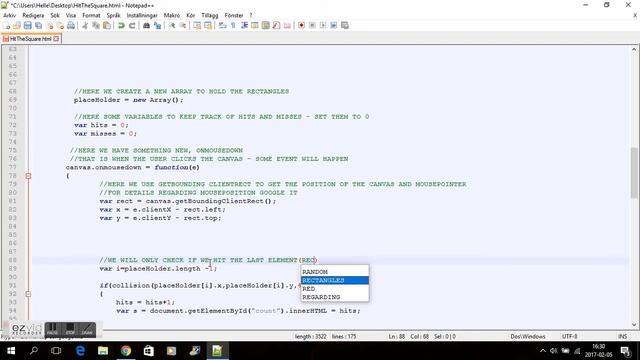Click the Ezvid PAUSE button
The width and height of the screenshot is (640, 360).
point(52,330)
